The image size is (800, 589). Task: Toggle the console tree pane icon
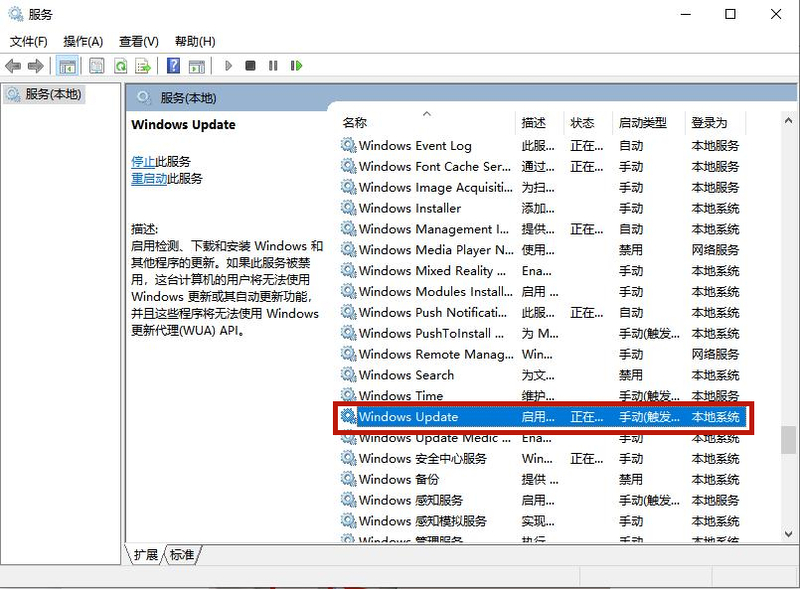(68, 66)
